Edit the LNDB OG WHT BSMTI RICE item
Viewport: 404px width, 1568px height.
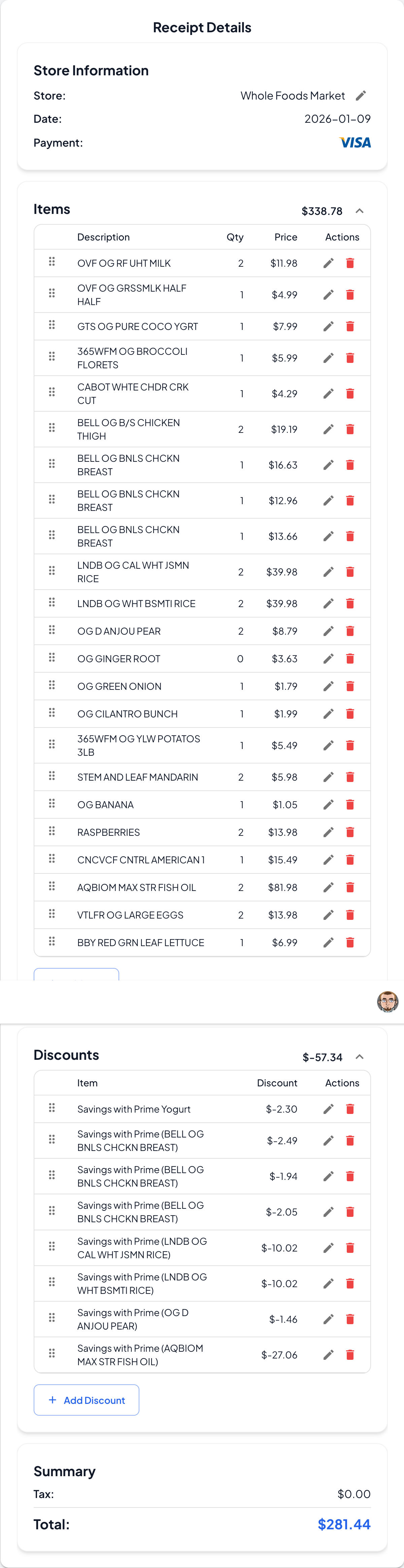[x=328, y=603]
